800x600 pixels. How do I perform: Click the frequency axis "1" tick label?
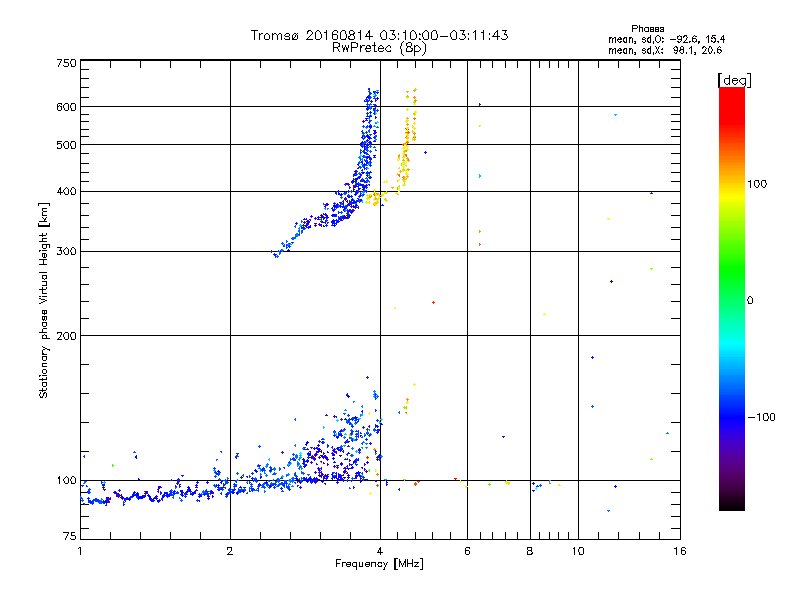pyautogui.click(x=80, y=551)
